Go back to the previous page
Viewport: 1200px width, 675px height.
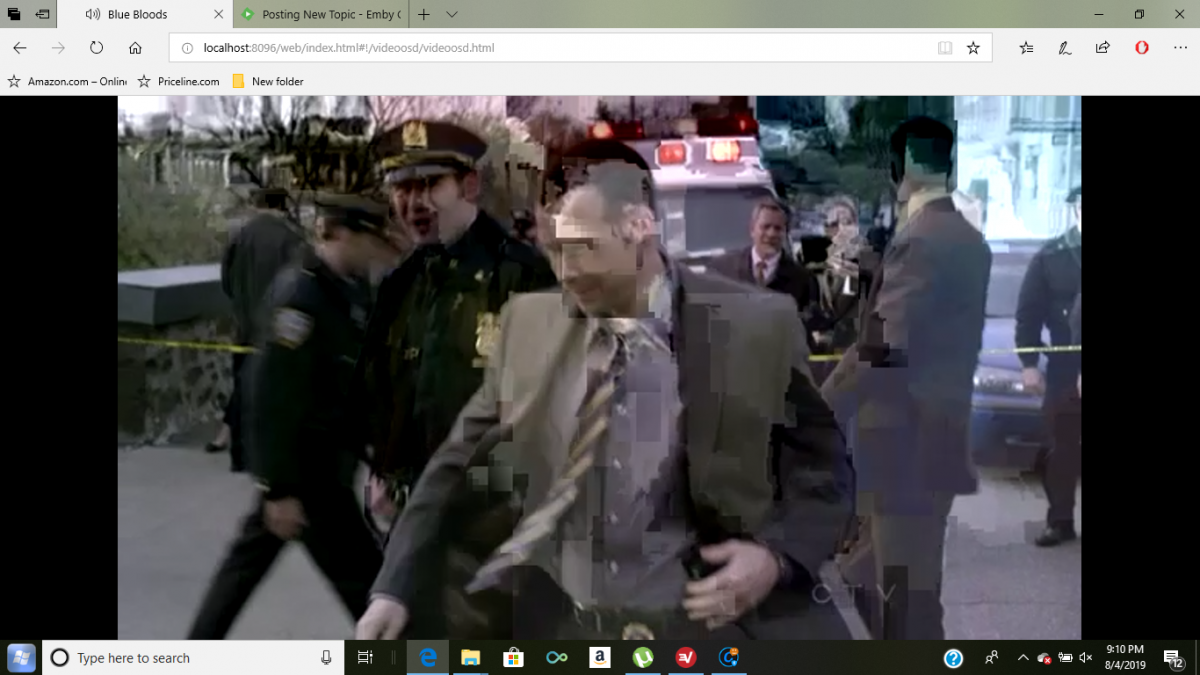20,48
